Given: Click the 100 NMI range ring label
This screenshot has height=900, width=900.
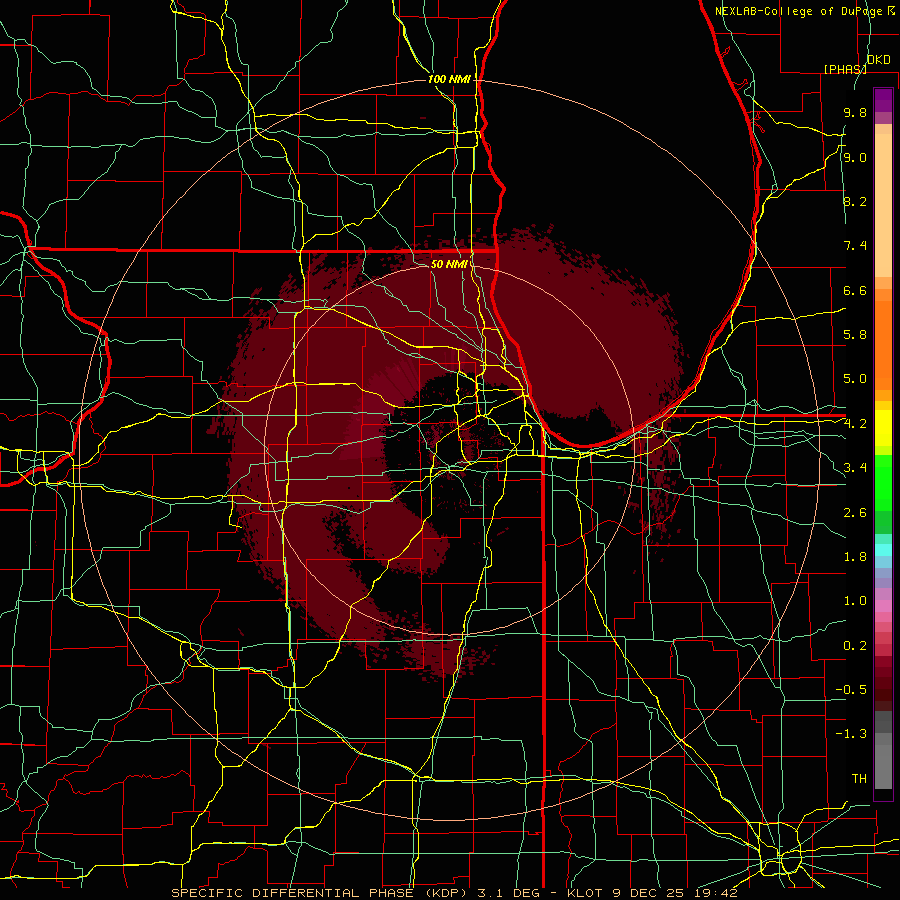Looking at the screenshot, I should pyautogui.click(x=449, y=79).
